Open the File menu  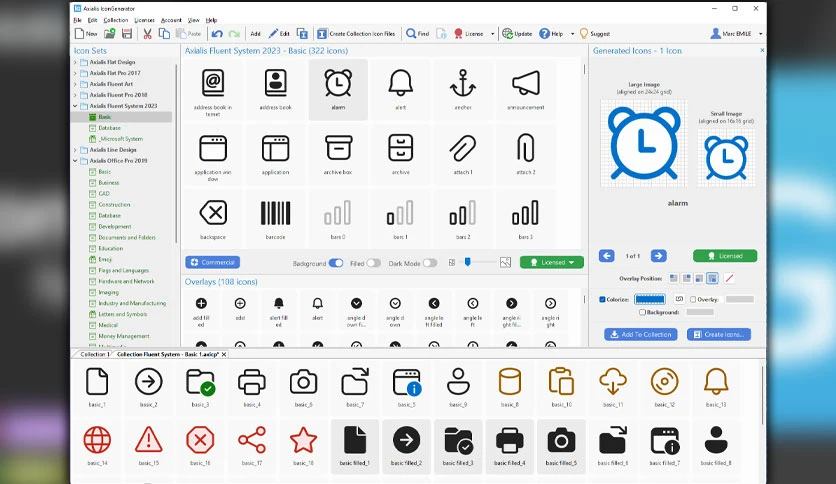pos(78,20)
